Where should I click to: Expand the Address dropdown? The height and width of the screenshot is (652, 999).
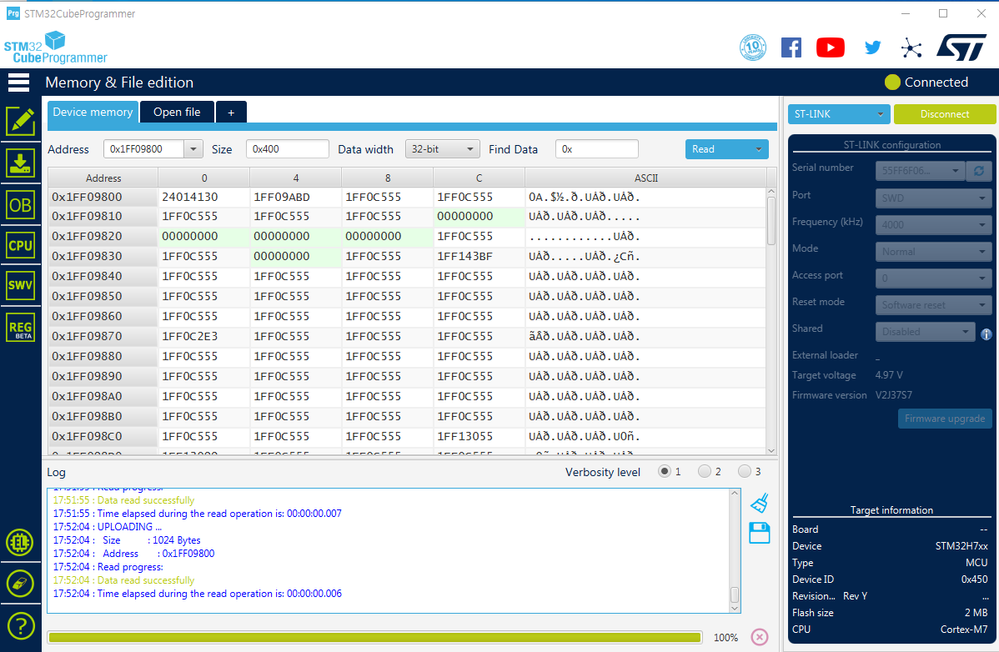[194, 149]
